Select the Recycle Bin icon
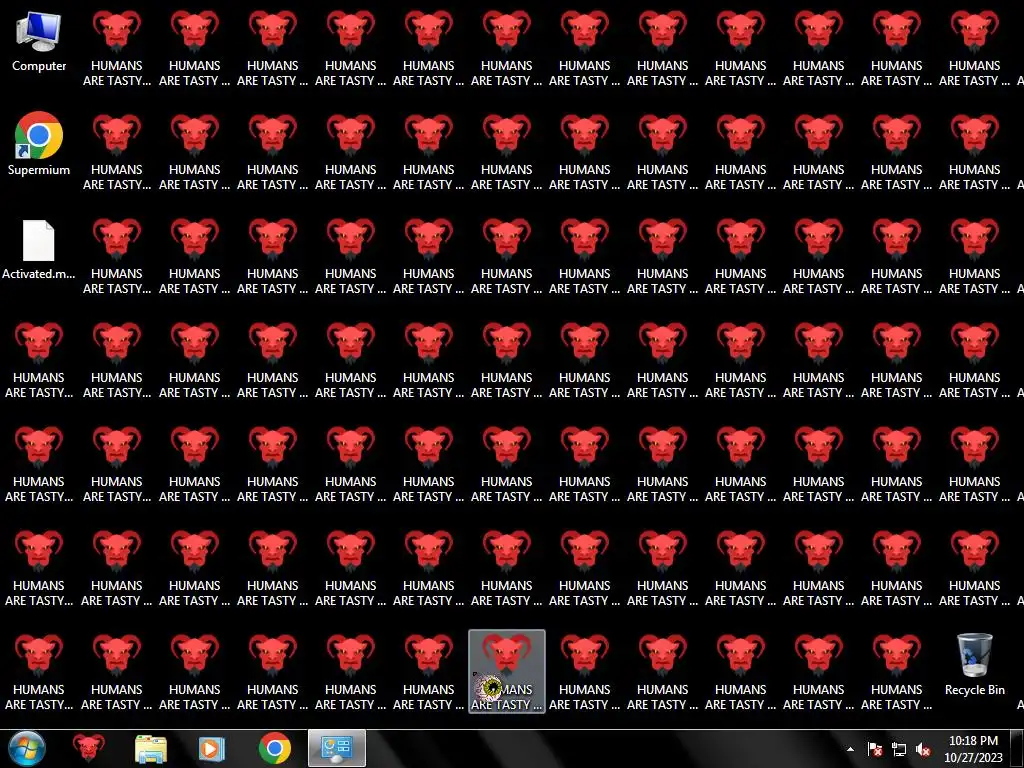The width and height of the screenshot is (1024, 768). pyautogui.click(x=974, y=664)
